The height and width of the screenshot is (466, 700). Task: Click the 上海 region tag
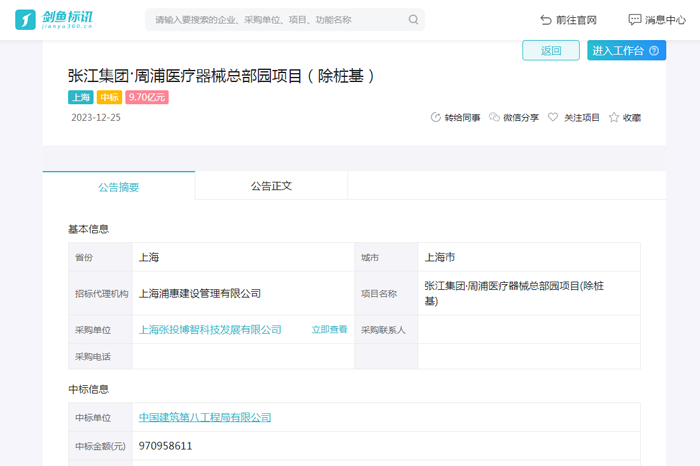(81, 98)
